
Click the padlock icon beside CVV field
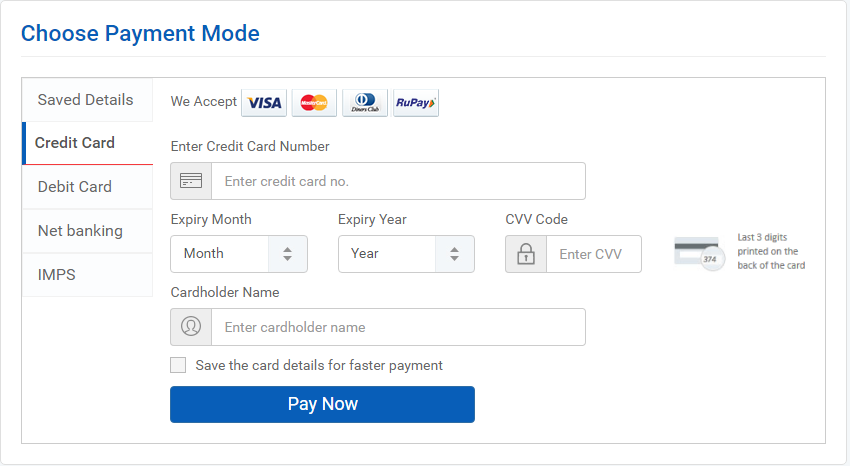[x=526, y=254]
